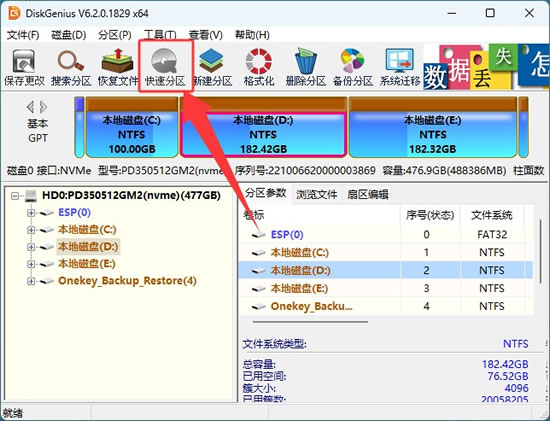Click the E: 182.32GB partition block

pos(433,127)
